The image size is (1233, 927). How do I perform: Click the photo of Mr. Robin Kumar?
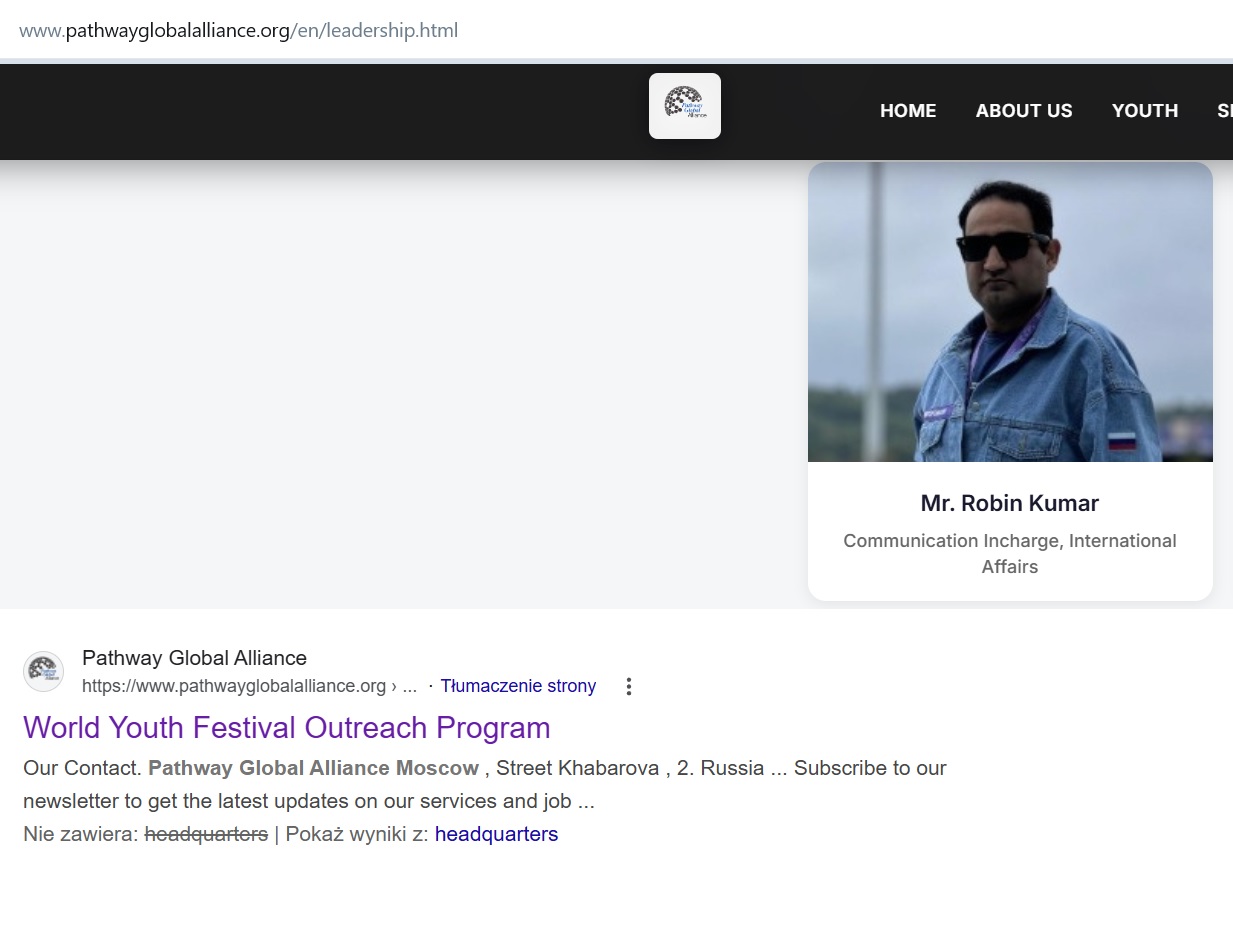click(x=1010, y=312)
